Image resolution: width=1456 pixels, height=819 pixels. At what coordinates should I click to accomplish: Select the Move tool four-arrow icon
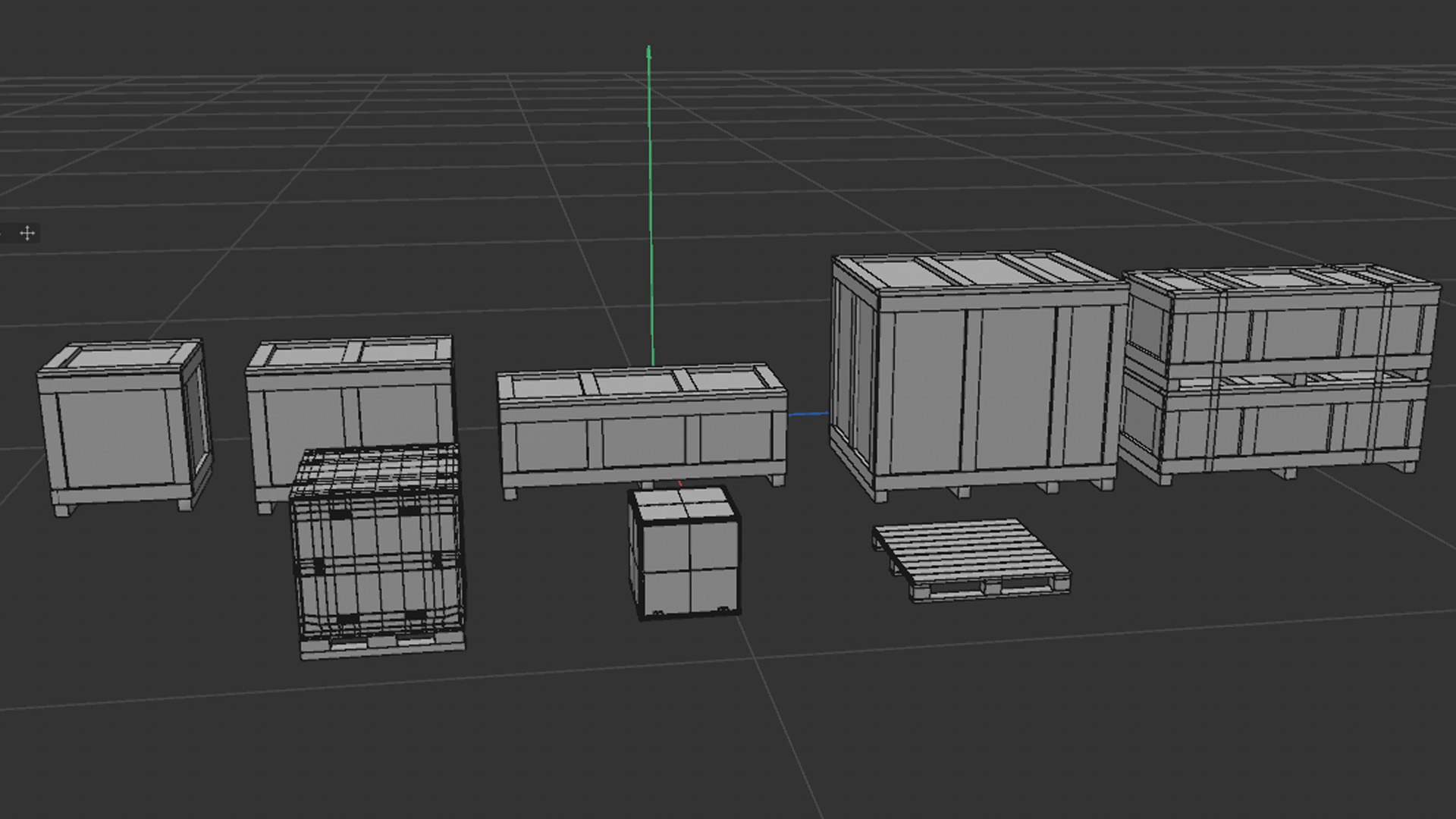(x=27, y=233)
